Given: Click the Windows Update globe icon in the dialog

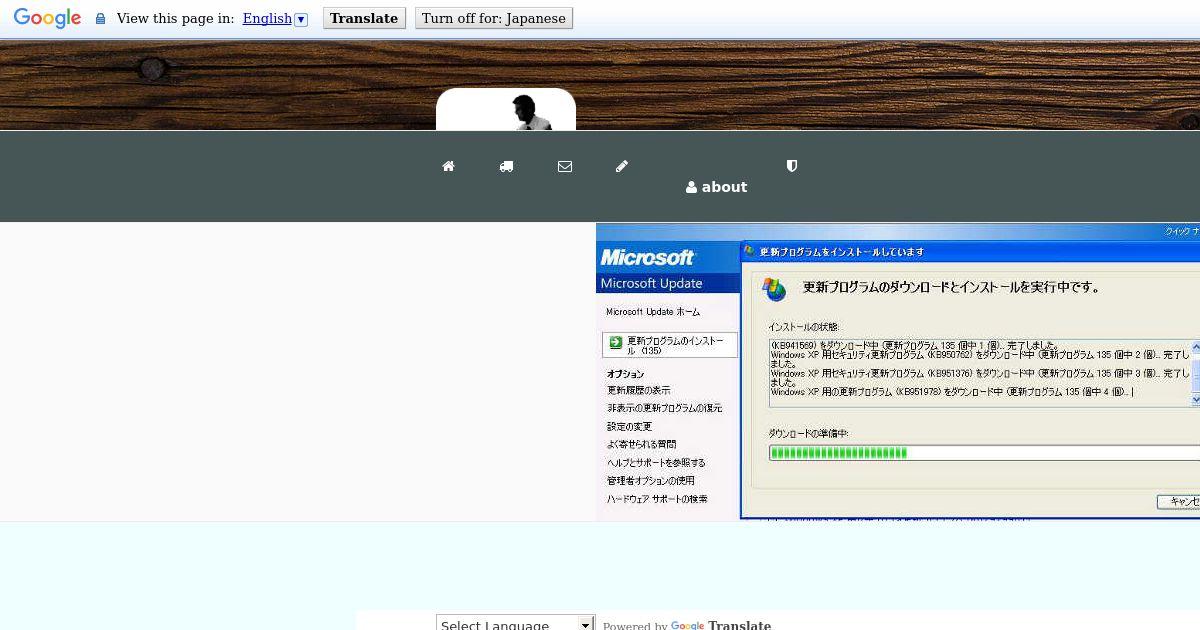Looking at the screenshot, I should 774,289.
